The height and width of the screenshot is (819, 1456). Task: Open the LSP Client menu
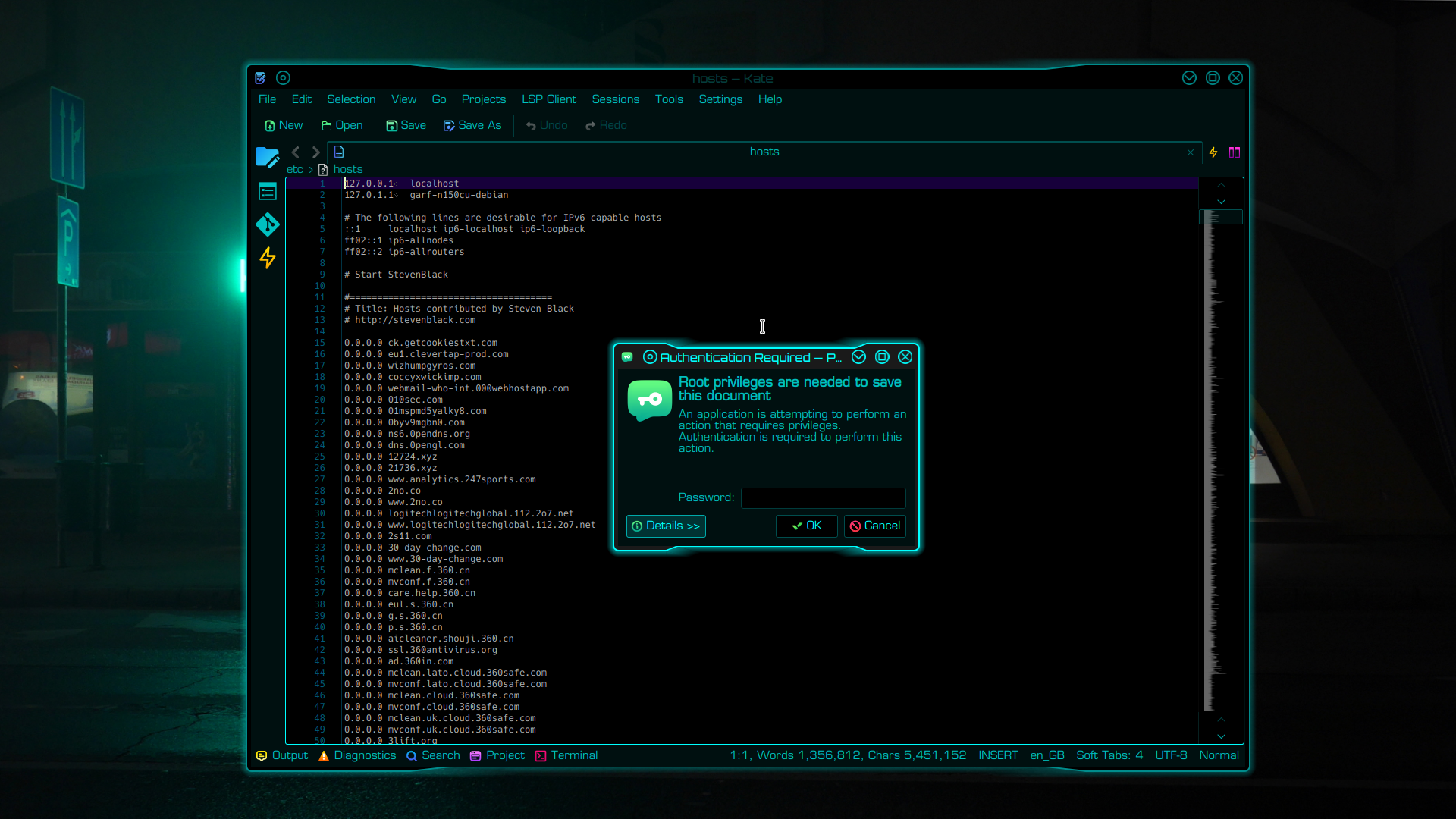[x=549, y=99]
